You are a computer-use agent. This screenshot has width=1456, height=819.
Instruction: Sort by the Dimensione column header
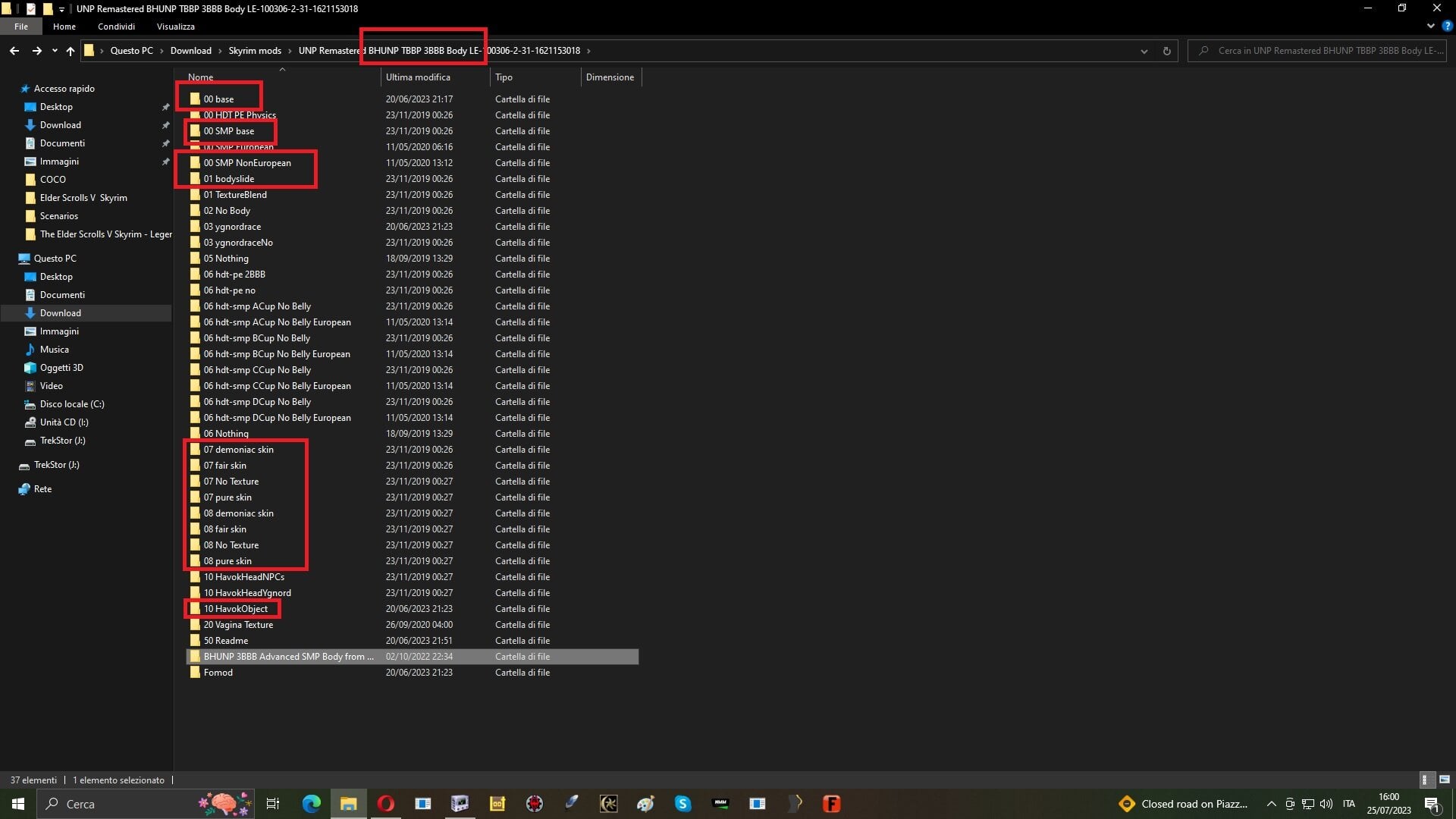611,77
